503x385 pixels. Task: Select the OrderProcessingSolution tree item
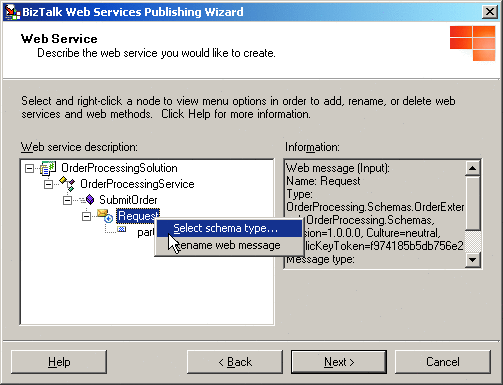click(119, 168)
